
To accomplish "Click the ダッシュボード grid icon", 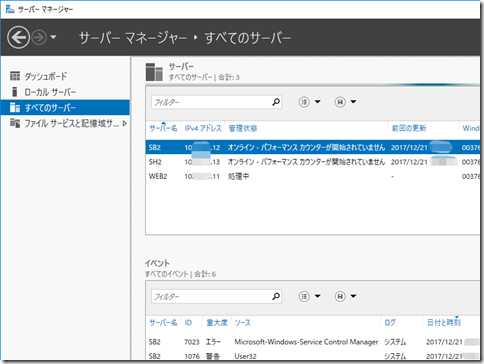I will (x=15, y=76).
